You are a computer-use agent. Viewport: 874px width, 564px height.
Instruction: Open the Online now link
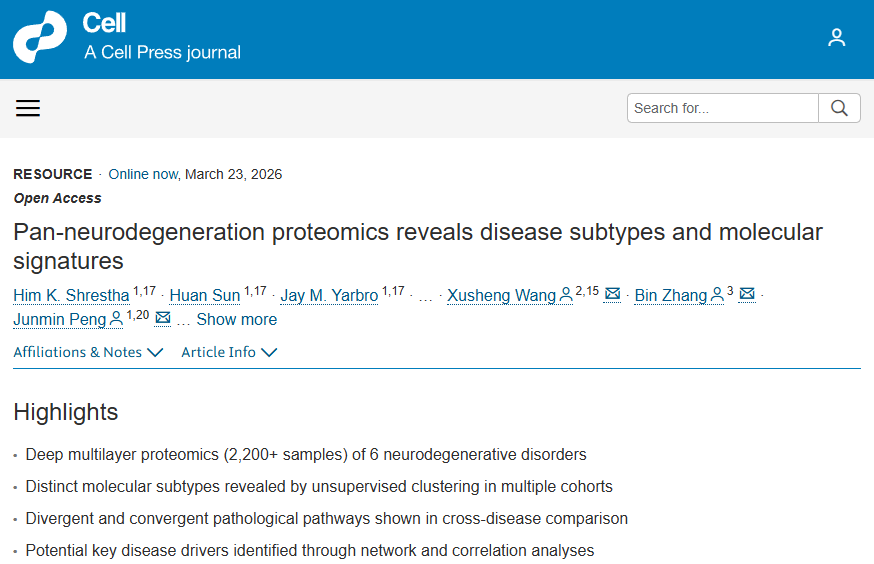tap(143, 174)
